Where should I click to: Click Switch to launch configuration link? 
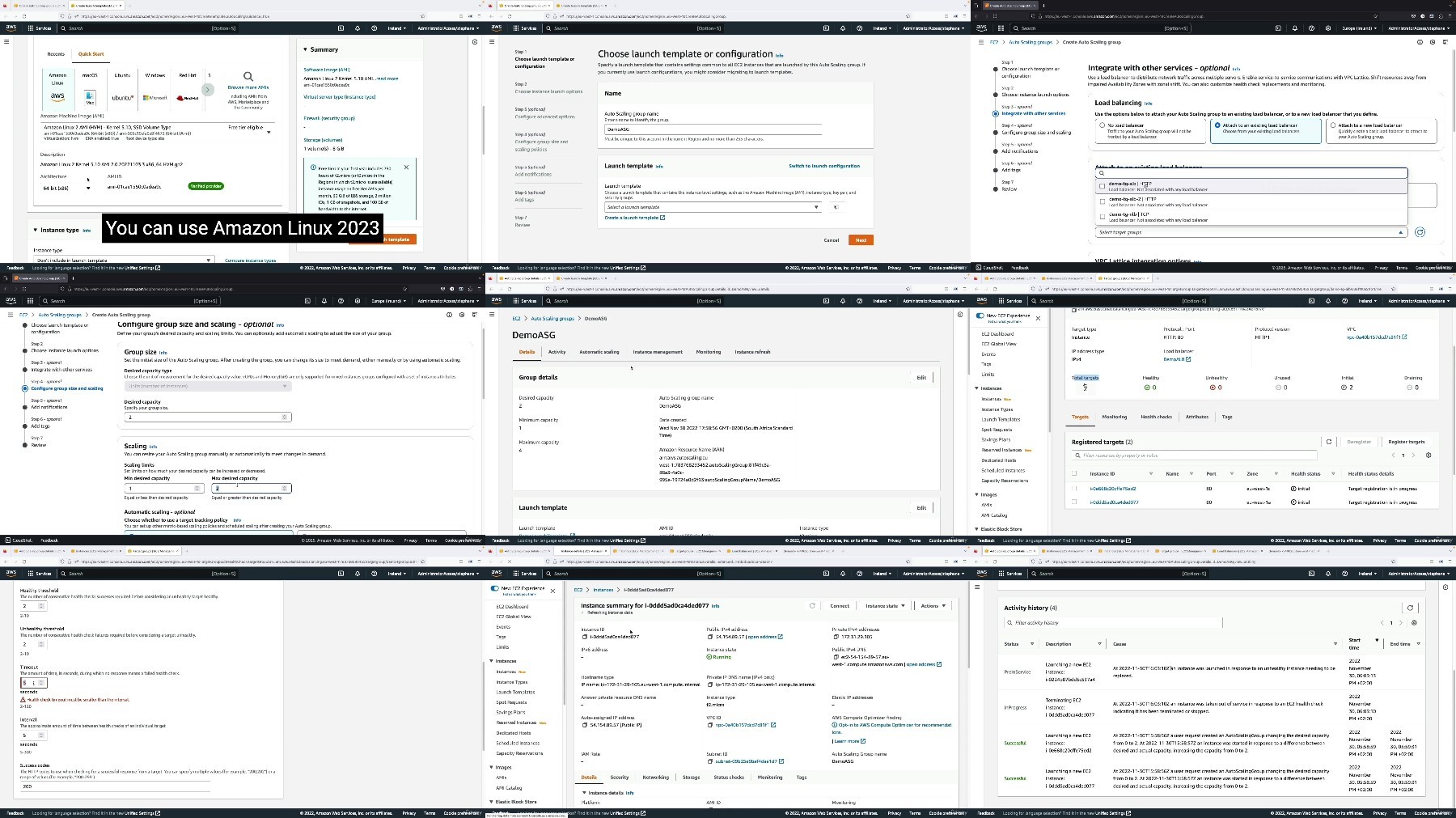(824, 166)
